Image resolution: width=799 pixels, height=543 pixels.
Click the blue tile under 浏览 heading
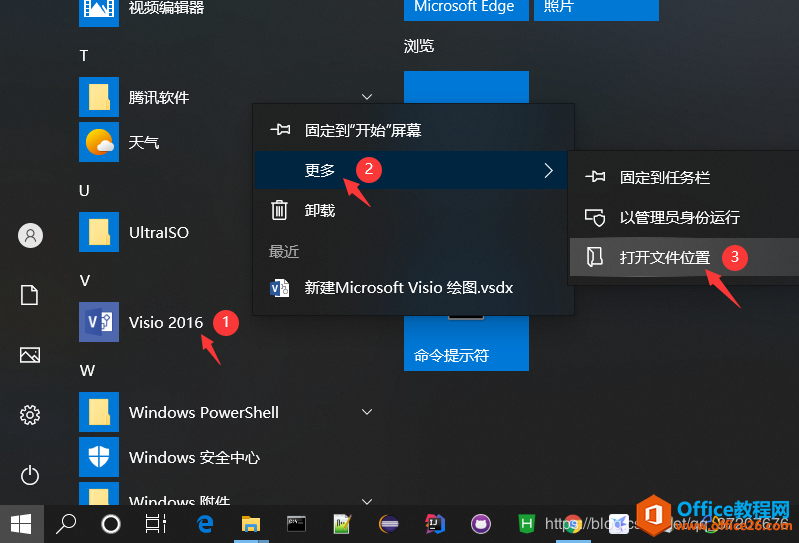click(x=466, y=87)
